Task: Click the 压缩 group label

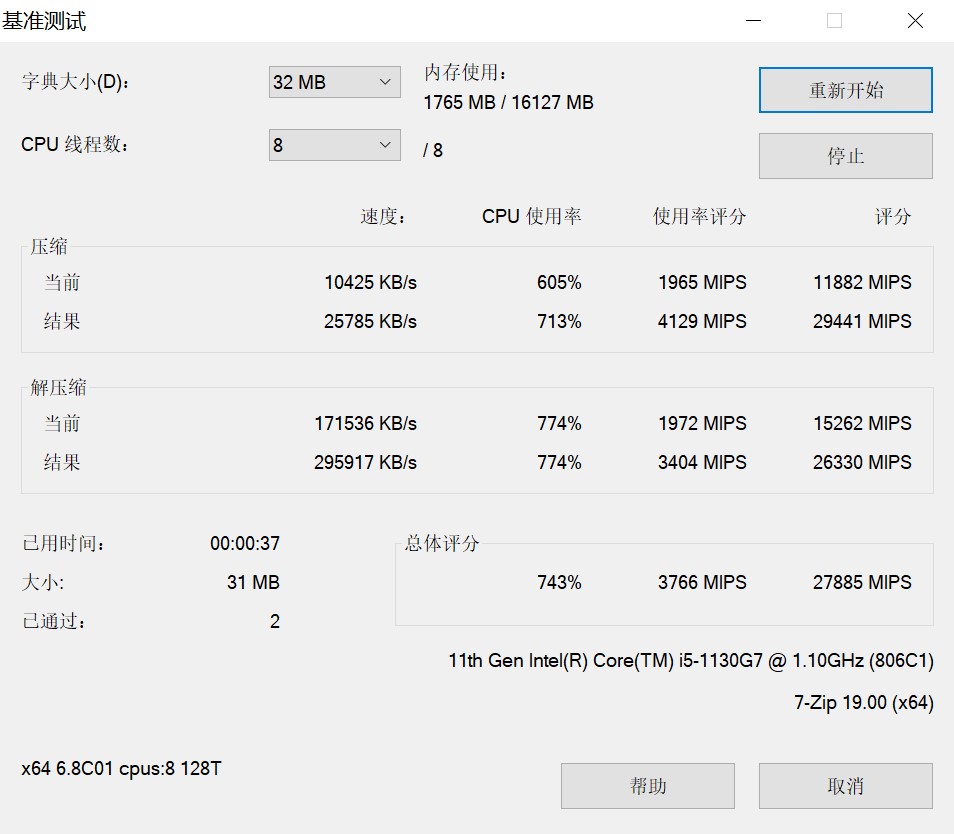Action: 49,247
